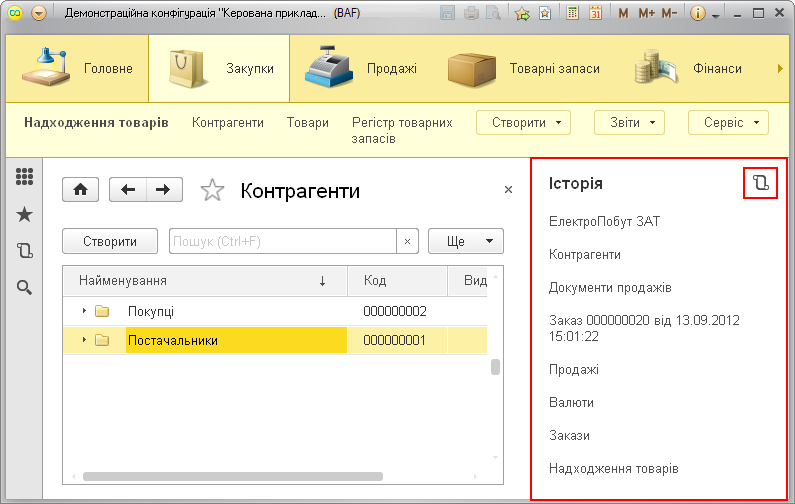Open Документи продажів from history
Viewport: 795px width, 504px height.
tap(610, 288)
